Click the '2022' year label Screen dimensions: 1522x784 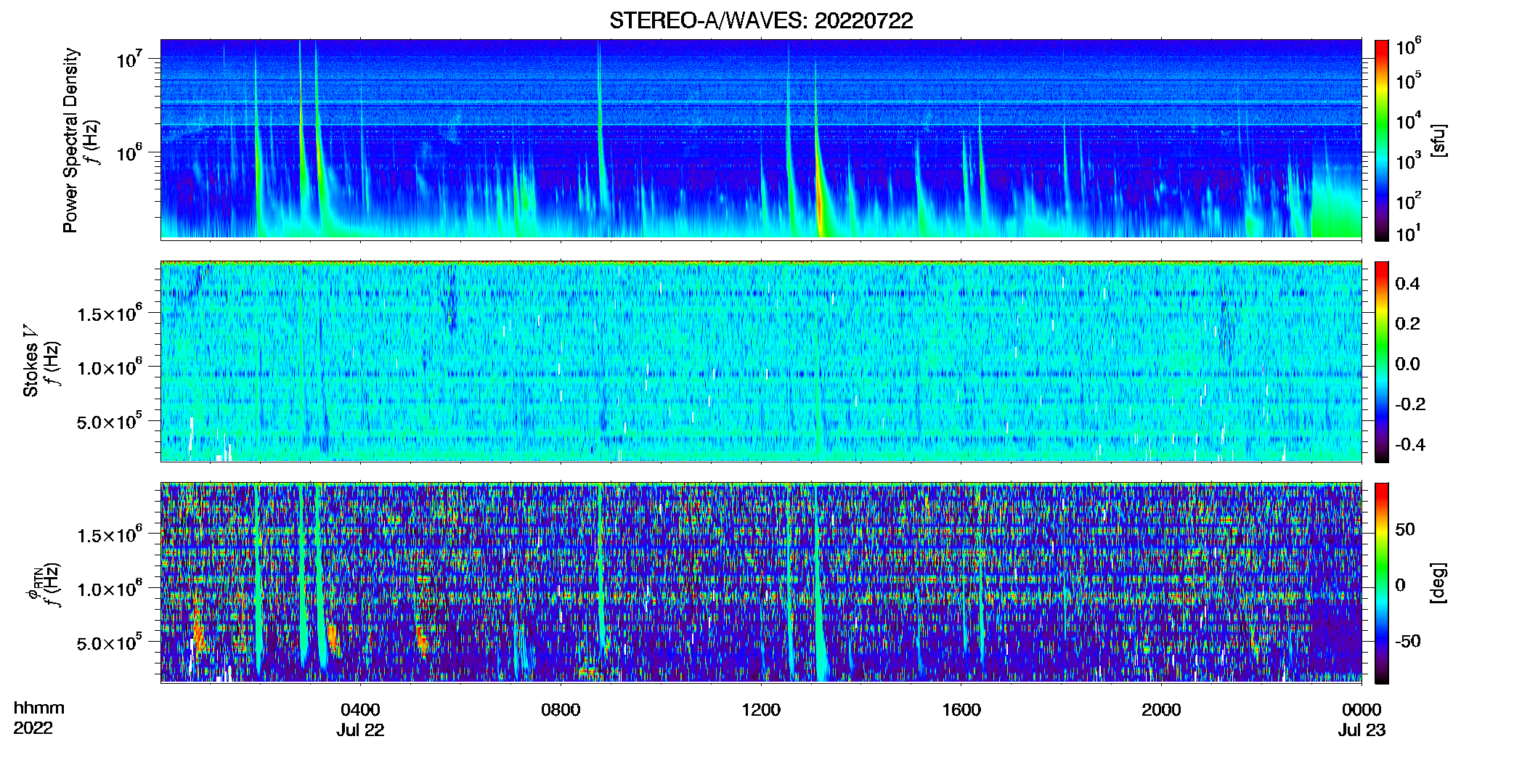[x=33, y=728]
